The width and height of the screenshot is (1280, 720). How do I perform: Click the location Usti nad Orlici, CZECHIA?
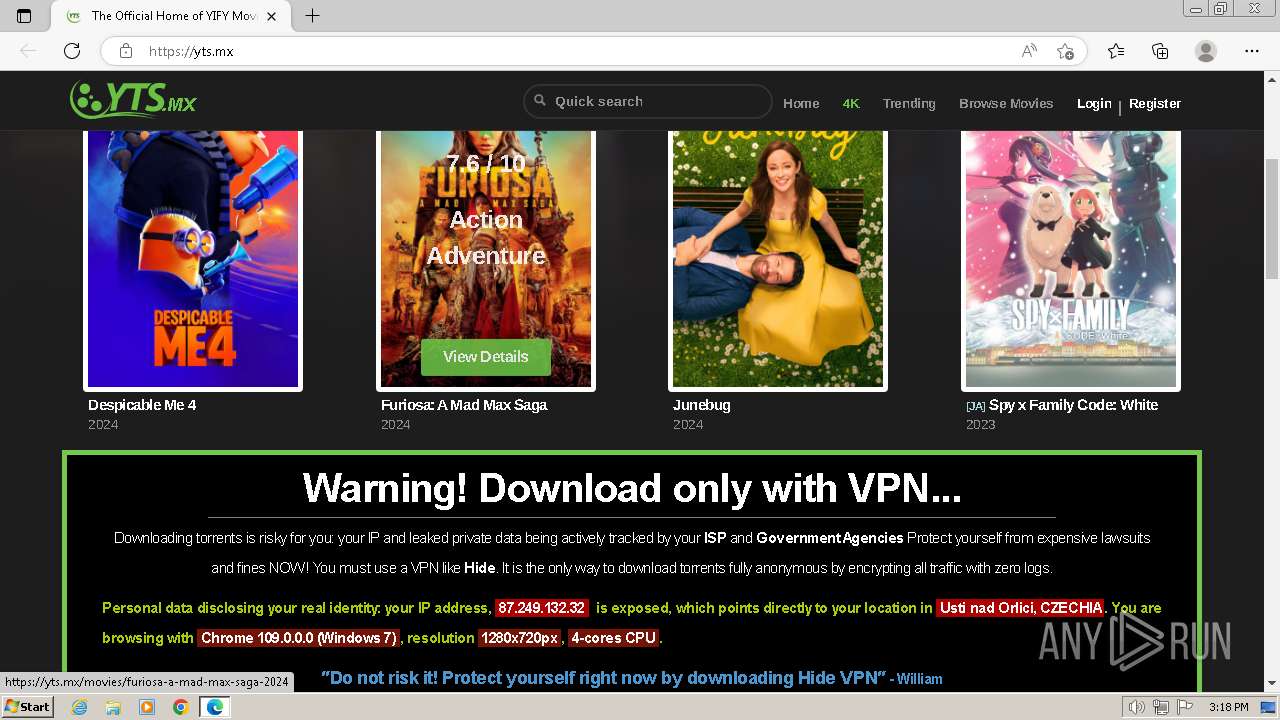pos(1021,608)
